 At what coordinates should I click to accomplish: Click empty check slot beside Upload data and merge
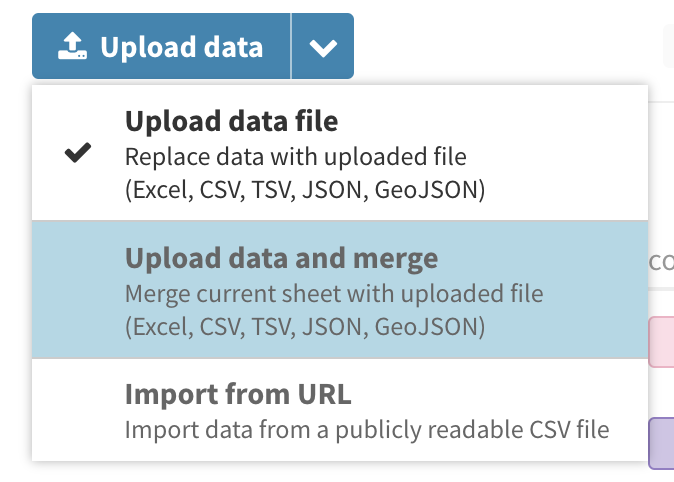pos(79,290)
